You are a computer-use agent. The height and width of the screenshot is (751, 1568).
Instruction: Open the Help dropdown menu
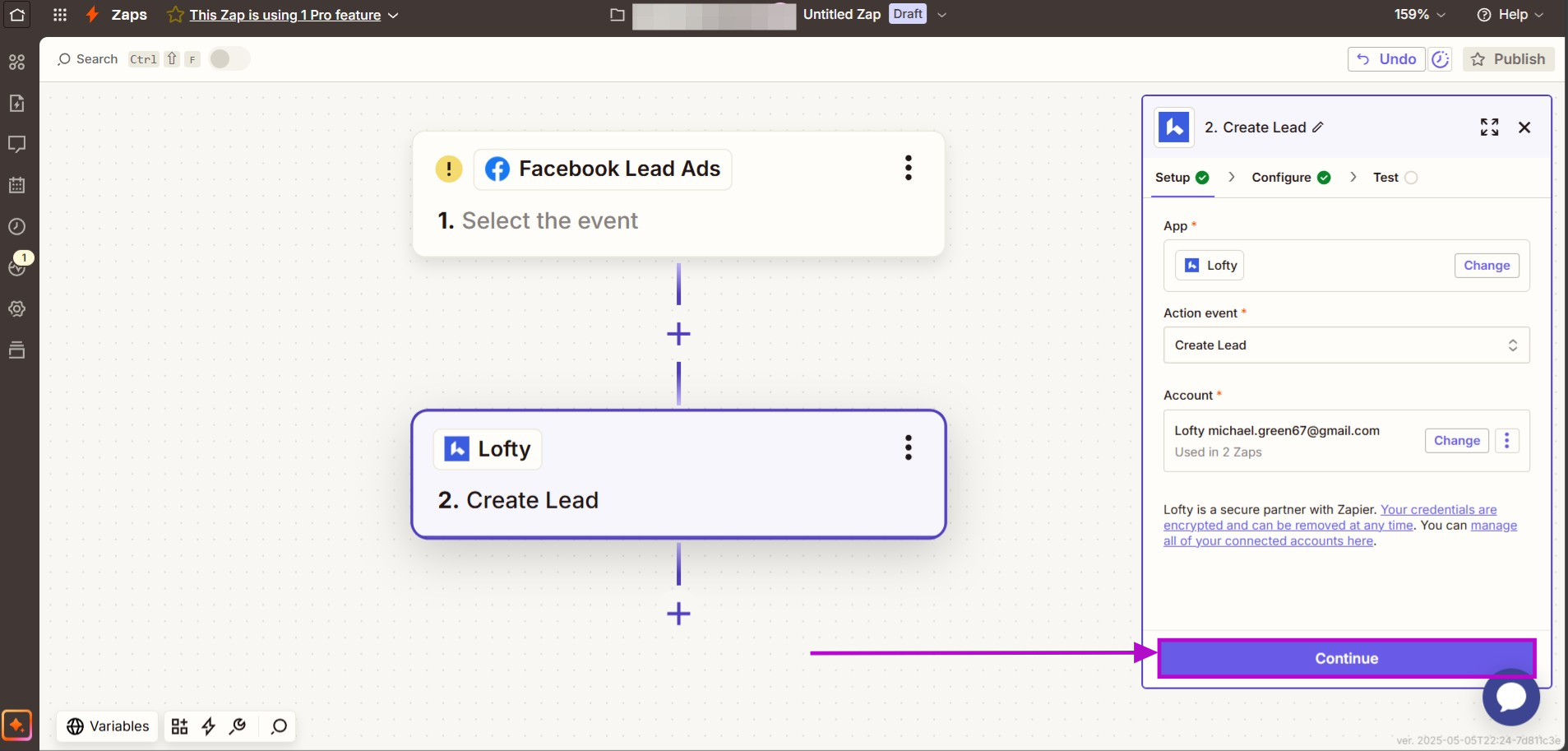point(1510,15)
